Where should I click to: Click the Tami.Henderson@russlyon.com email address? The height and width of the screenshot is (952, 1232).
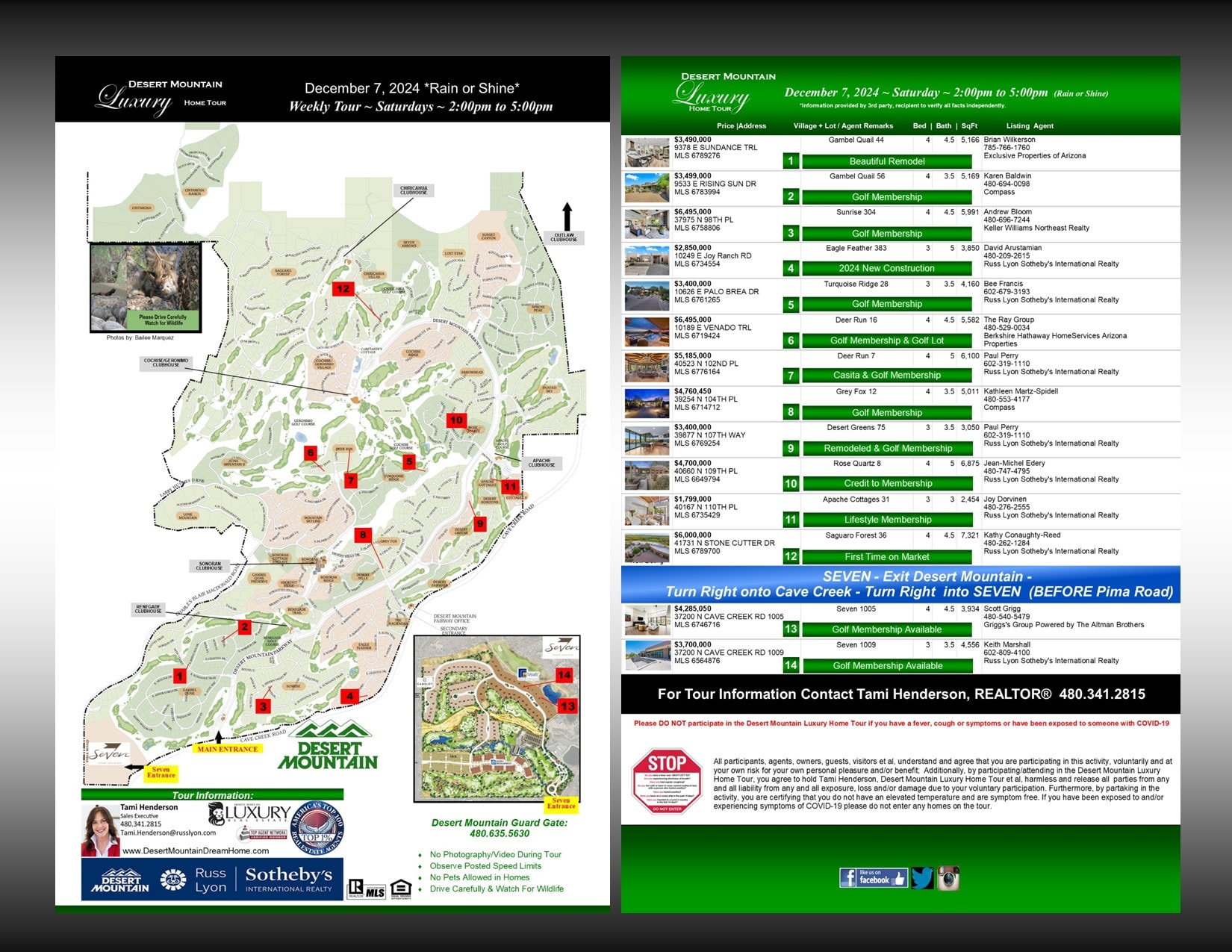[x=168, y=833]
